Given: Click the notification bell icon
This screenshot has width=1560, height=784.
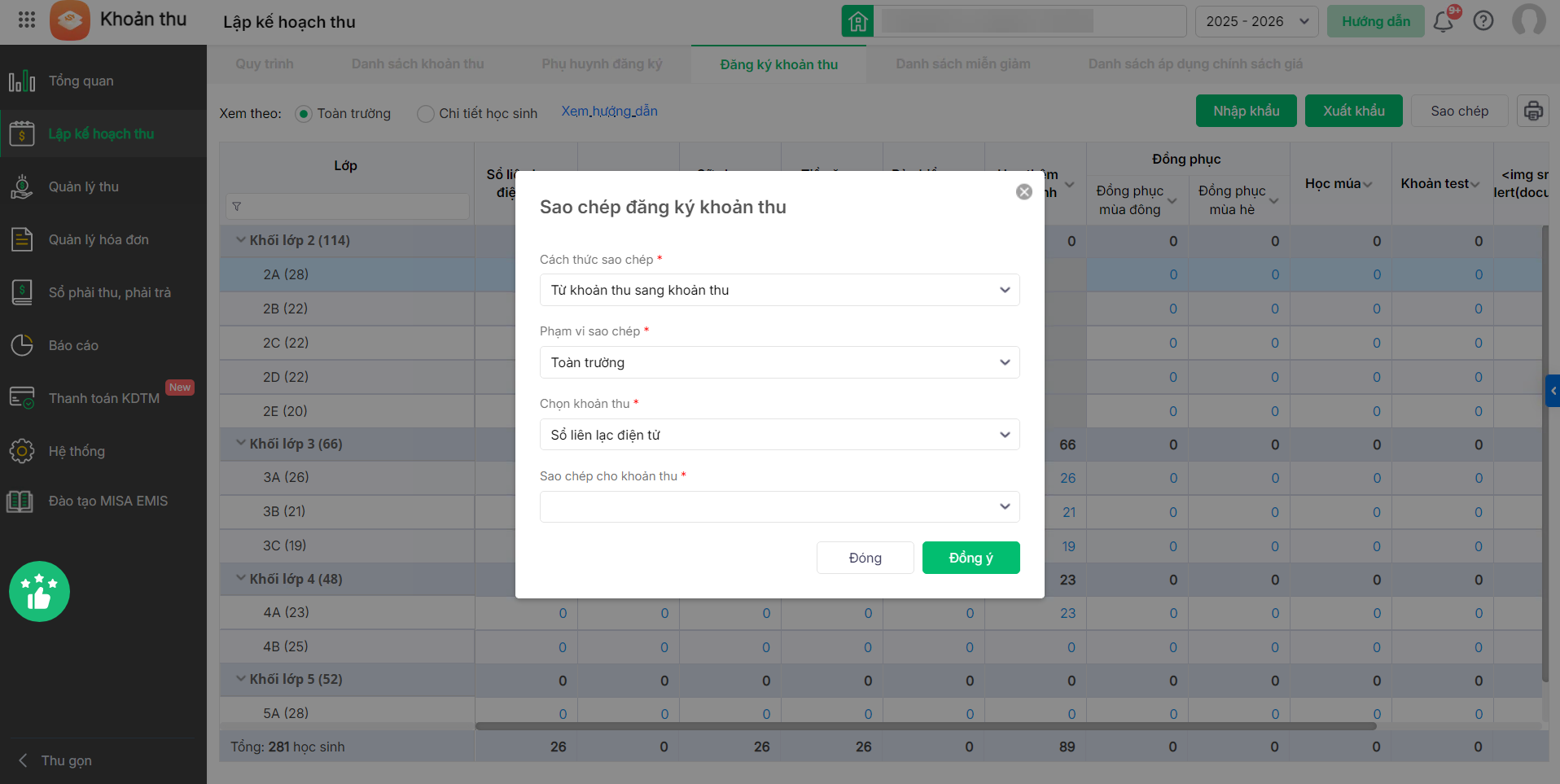Looking at the screenshot, I should point(1444,21).
